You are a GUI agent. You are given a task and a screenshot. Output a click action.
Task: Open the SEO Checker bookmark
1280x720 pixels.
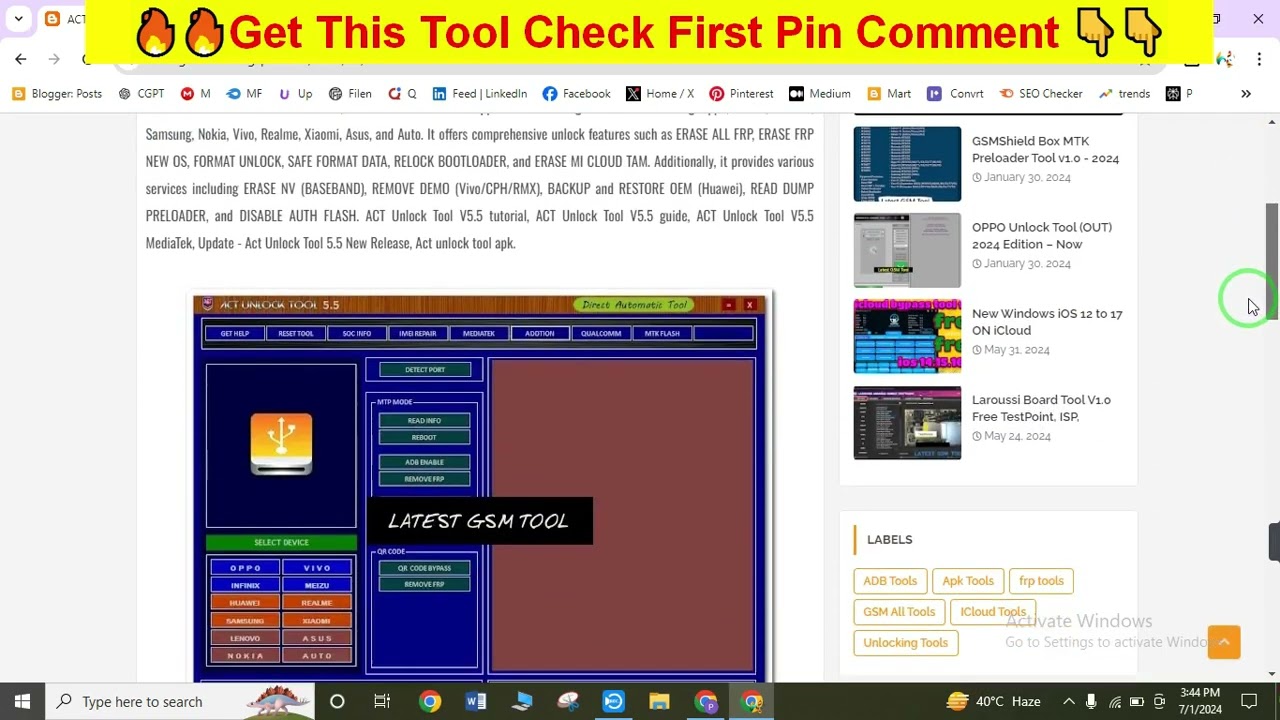click(x=1040, y=94)
